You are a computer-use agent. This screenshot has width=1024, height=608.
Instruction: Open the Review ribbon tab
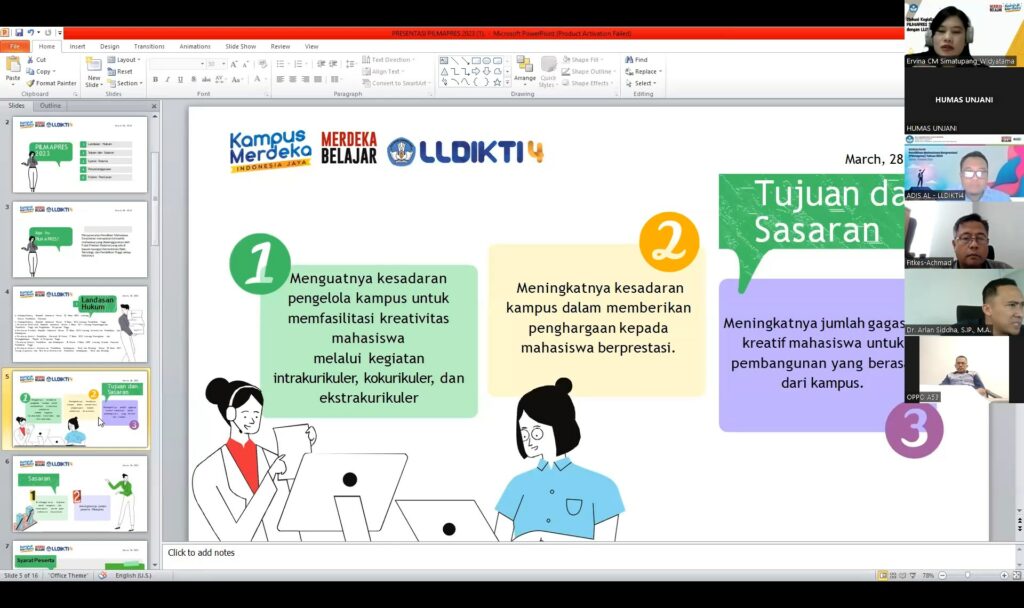click(280, 46)
